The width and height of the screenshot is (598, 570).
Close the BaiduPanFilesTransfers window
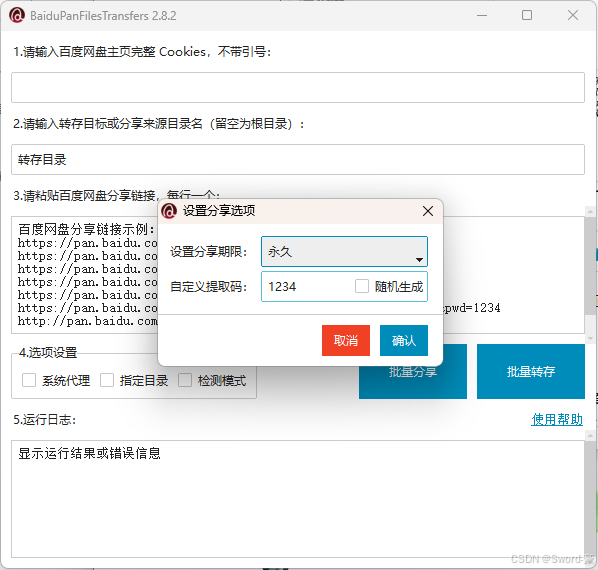tap(573, 16)
